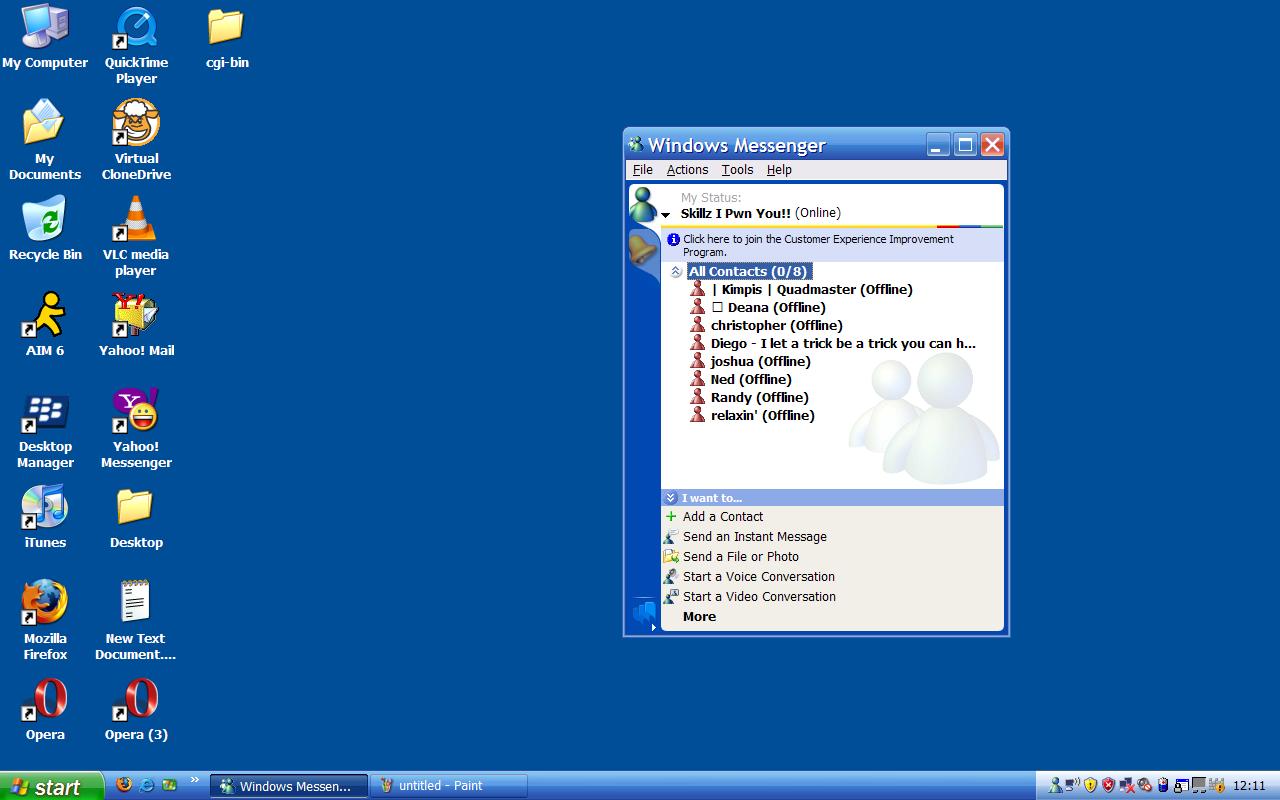Click the Start a Voice Conversation icon

[671, 577]
